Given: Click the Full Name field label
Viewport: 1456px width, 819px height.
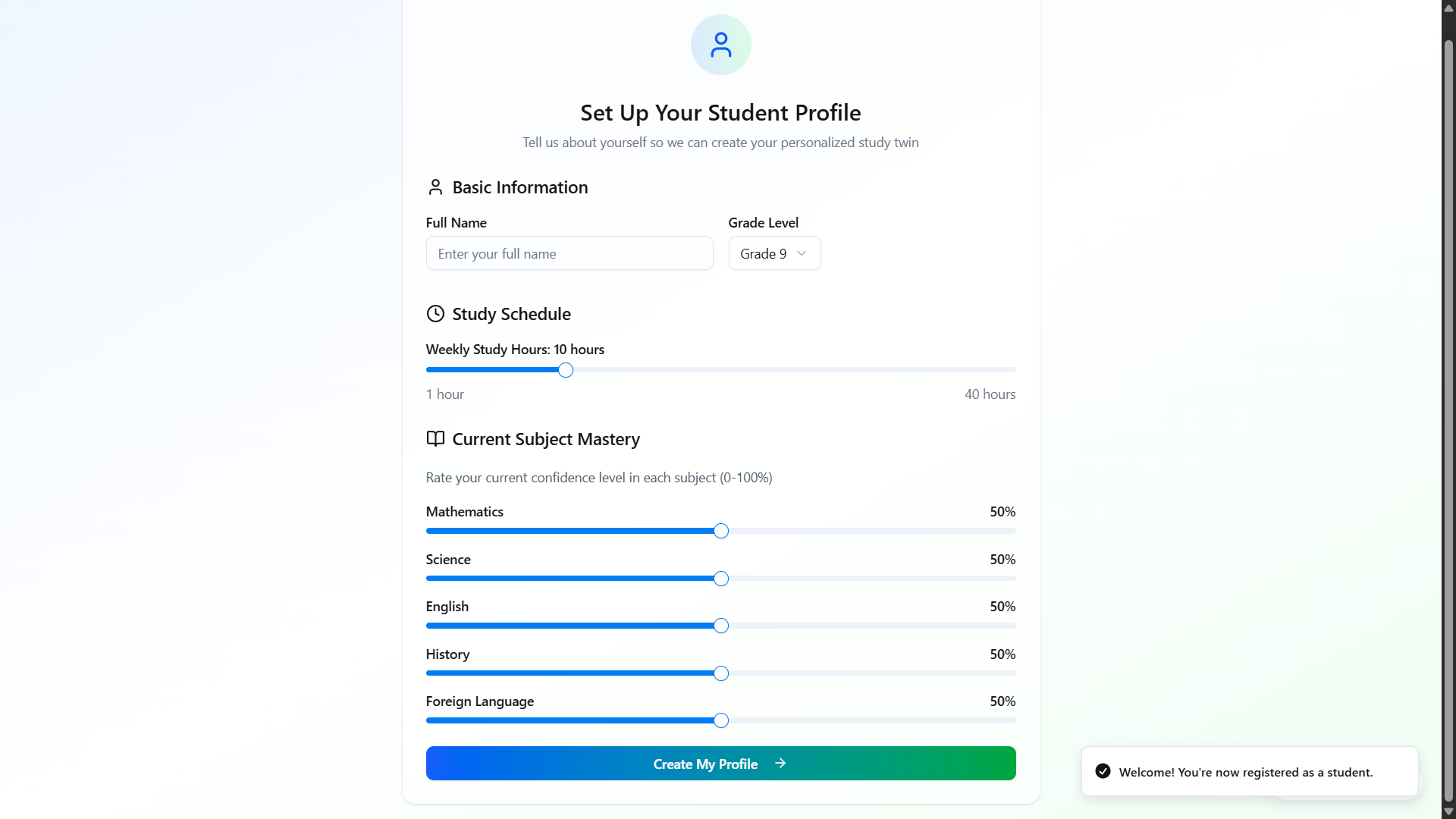Looking at the screenshot, I should (x=456, y=223).
